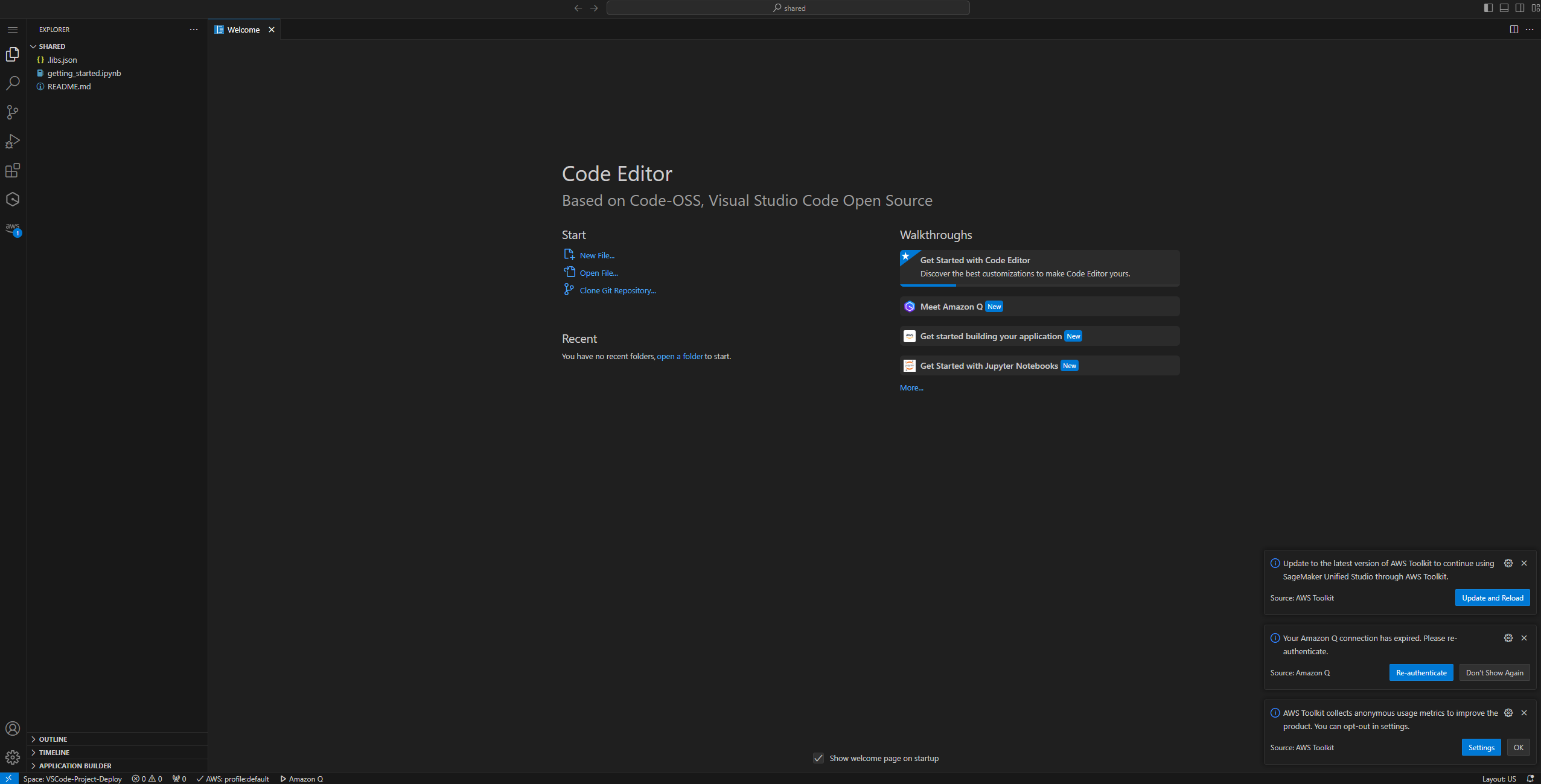1541x784 pixels.
Task: Open gear on Amazon Q expired notification
Action: pos(1508,638)
